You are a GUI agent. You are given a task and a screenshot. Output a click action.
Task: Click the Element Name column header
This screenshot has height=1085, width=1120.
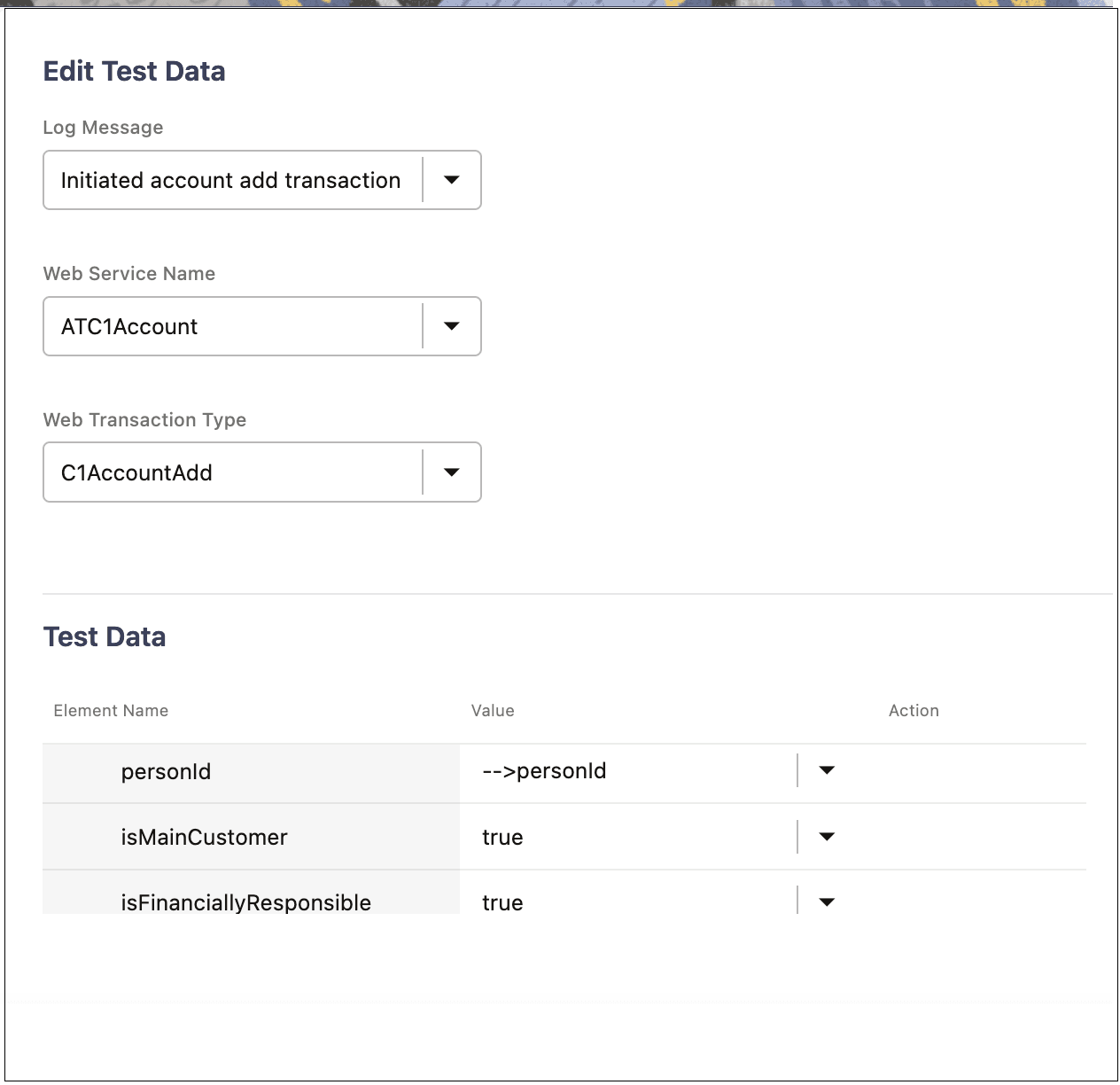111,710
